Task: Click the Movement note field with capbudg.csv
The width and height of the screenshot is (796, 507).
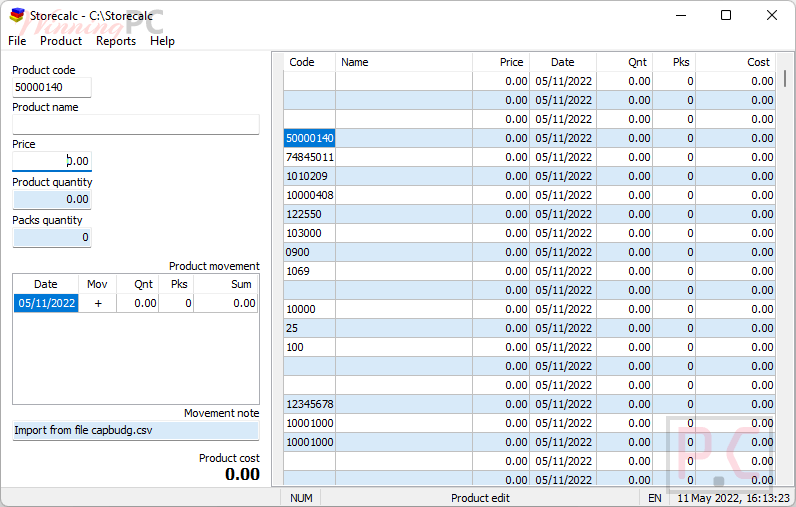Action: 136,430
